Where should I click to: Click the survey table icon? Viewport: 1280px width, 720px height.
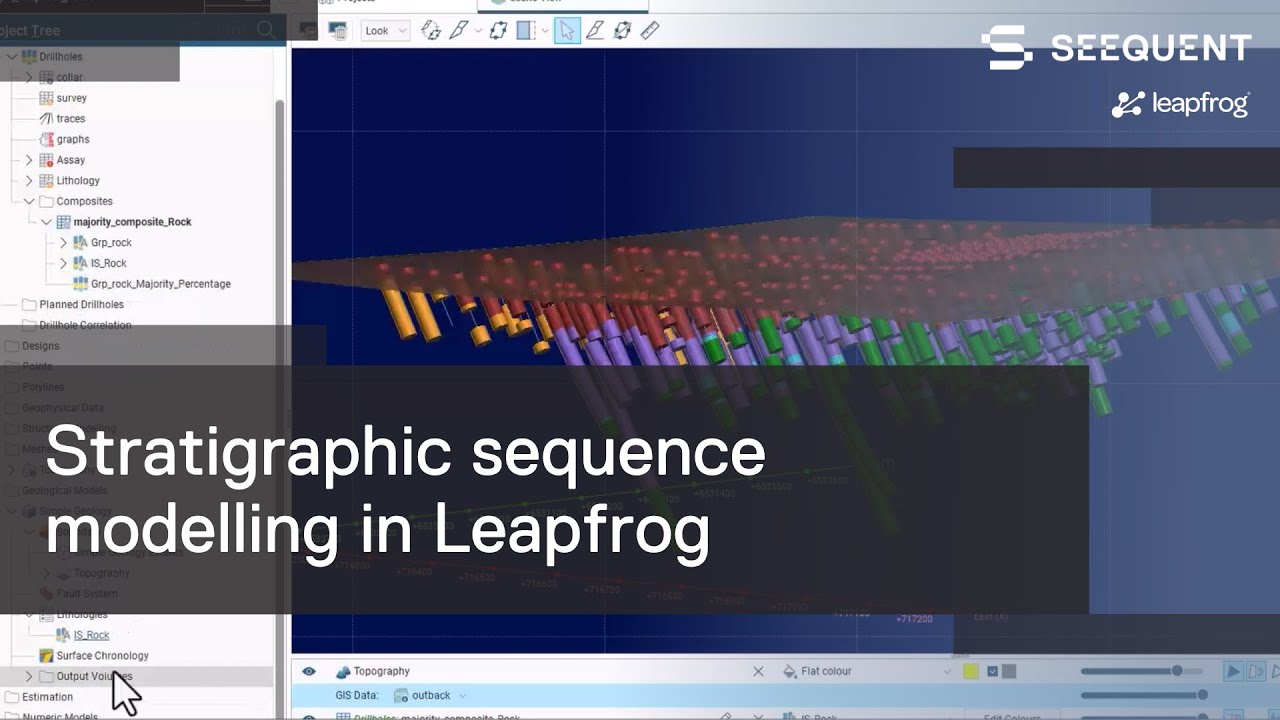[x=46, y=98]
